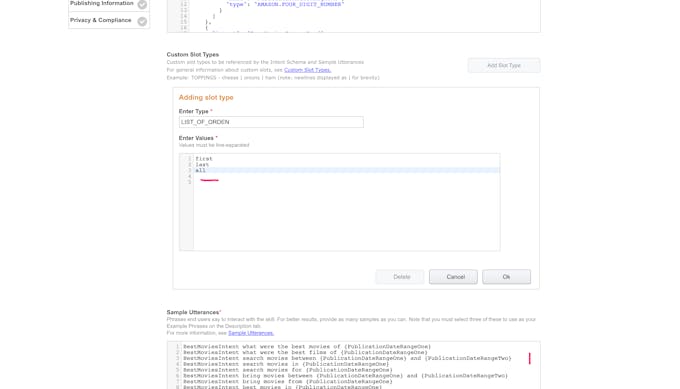Click the 'bring movies from' utterance line
This screenshot has width=680, height=389.
pos(288,382)
